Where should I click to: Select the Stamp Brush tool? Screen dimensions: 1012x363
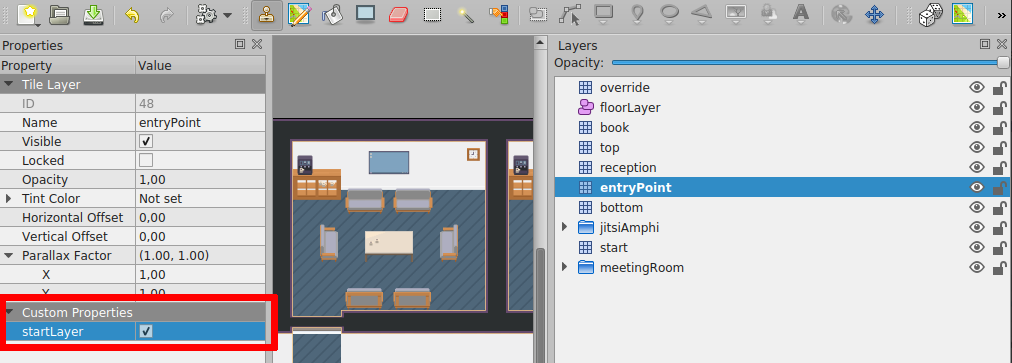click(267, 14)
